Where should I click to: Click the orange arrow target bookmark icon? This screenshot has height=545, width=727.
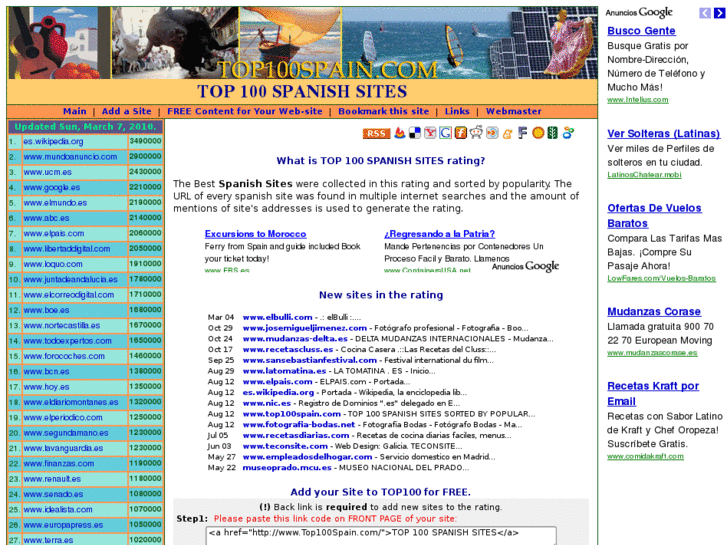tap(492, 133)
